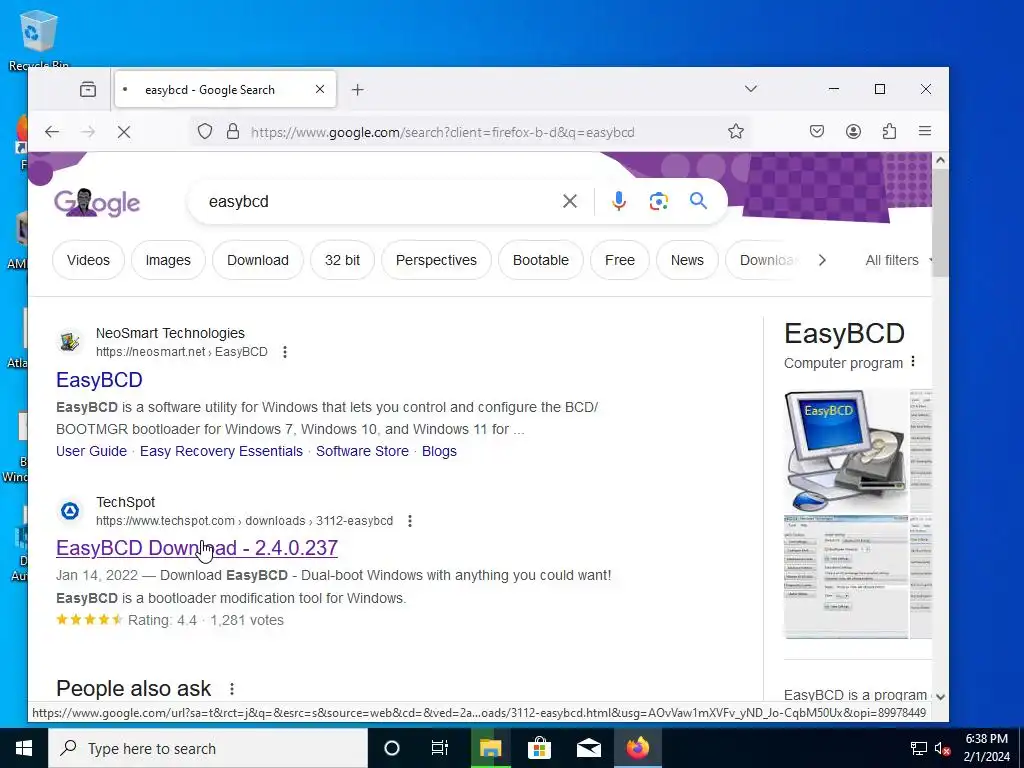Image resolution: width=1024 pixels, height=768 pixels.
Task: Open the Windows Start menu
Action: tap(24, 748)
